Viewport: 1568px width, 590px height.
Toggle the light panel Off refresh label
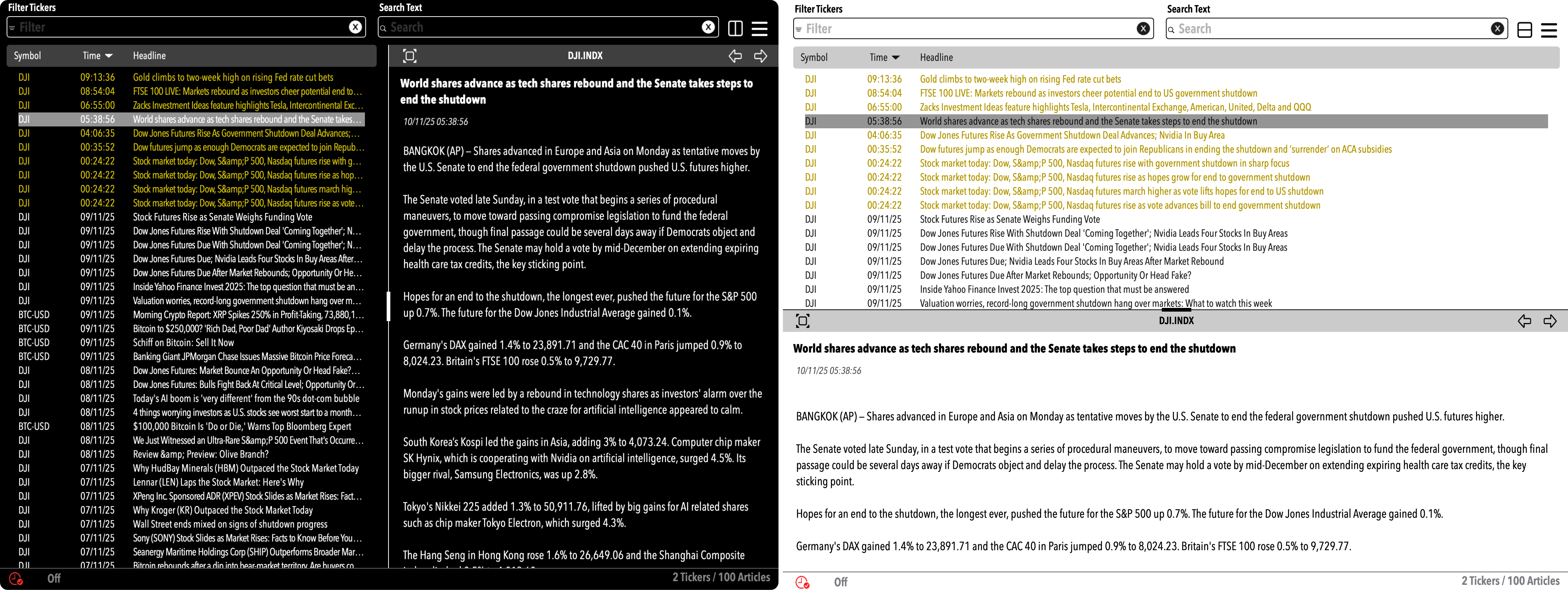coord(840,582)
